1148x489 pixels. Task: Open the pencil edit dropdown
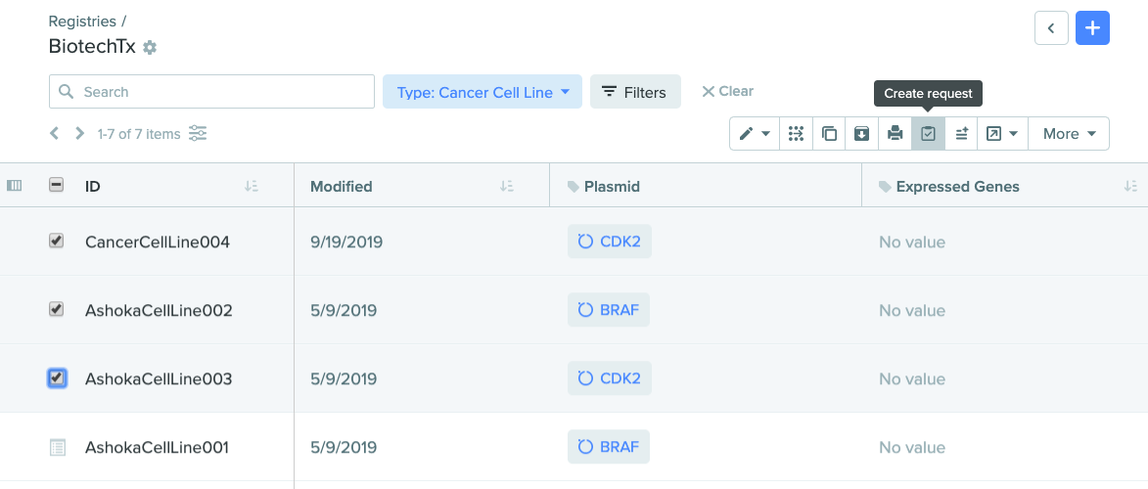754,134
